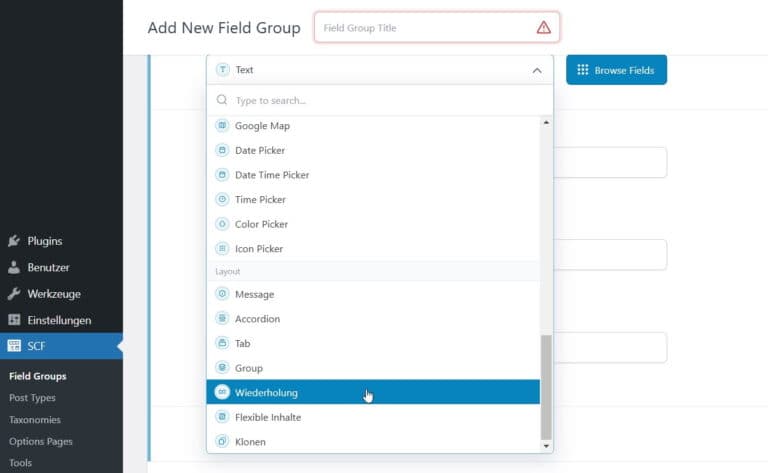Click the scrollbar down arrow

(x=546, y=446)
